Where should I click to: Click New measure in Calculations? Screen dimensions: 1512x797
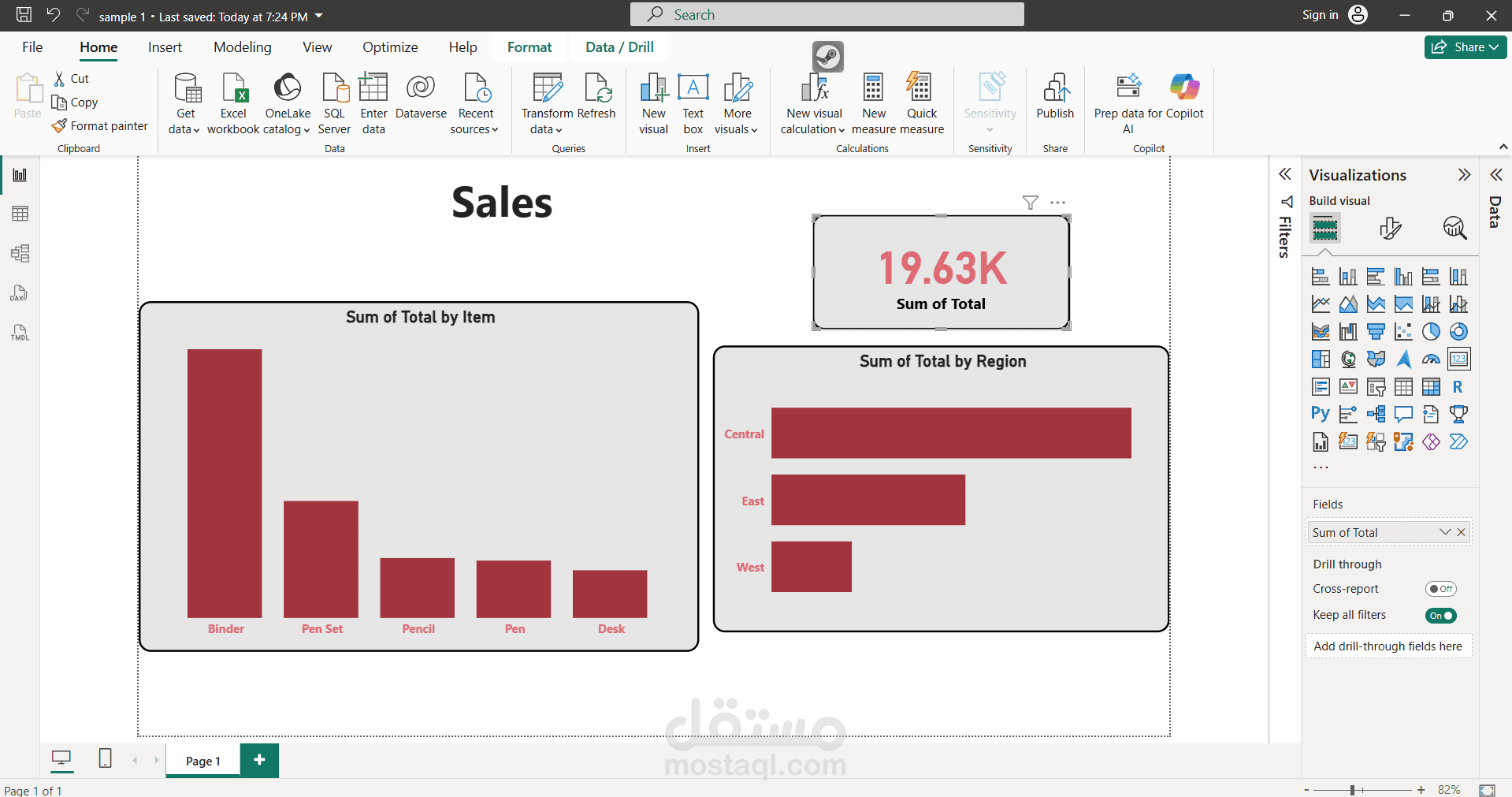coord(874,103)
